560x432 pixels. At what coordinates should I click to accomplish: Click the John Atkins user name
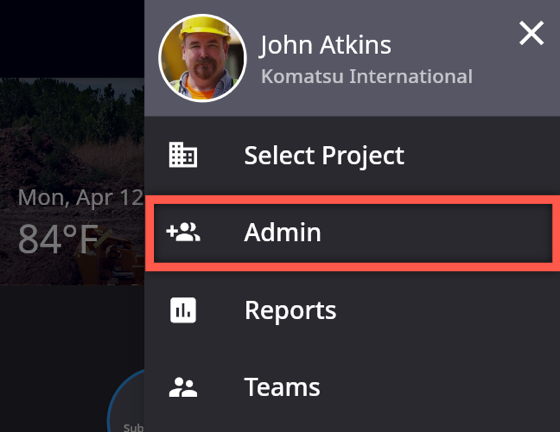(x=325, y=45)
